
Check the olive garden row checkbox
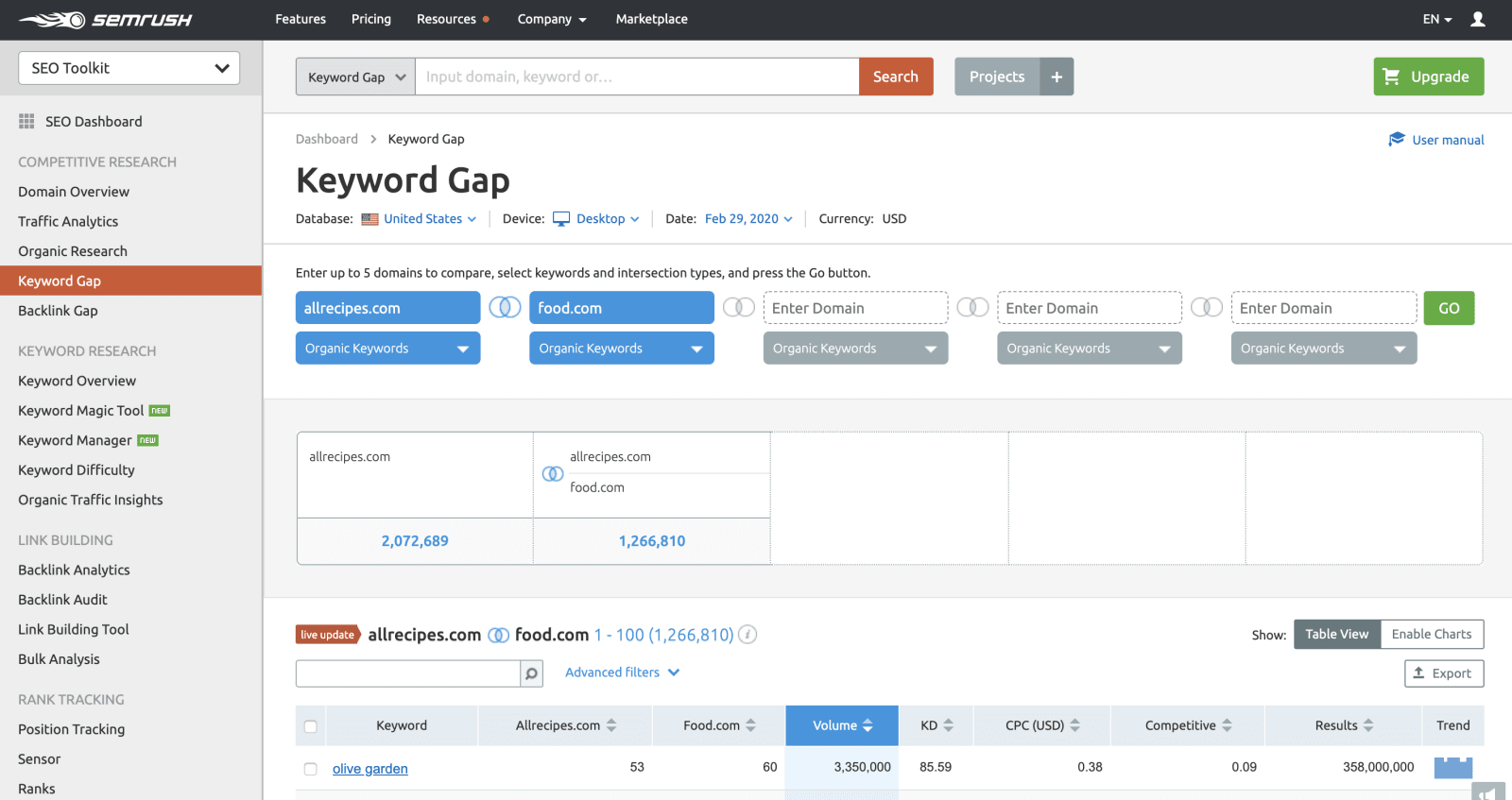tap(310, 769)
